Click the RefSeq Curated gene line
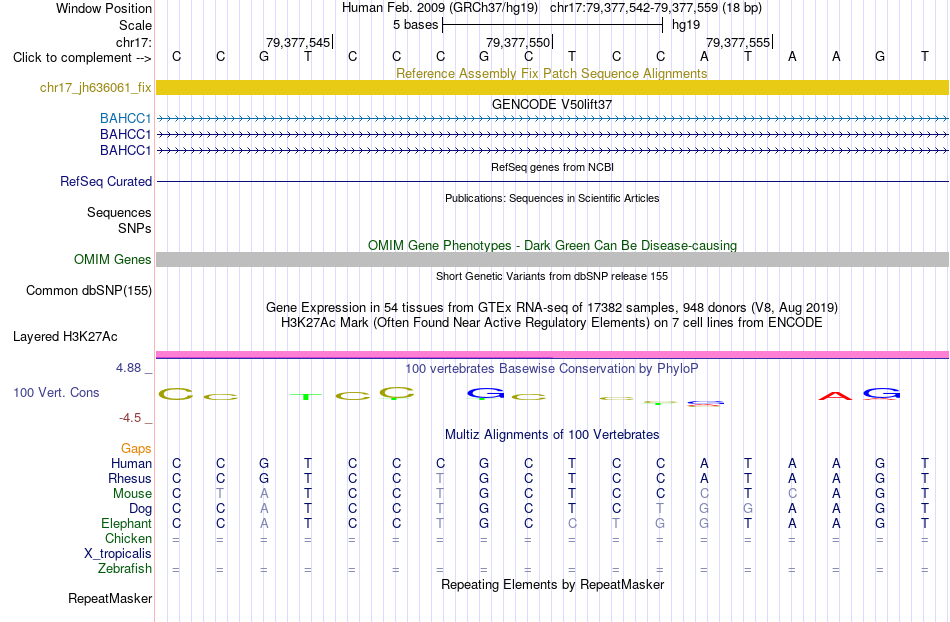950x622 pixels. (x=552, y=182)
